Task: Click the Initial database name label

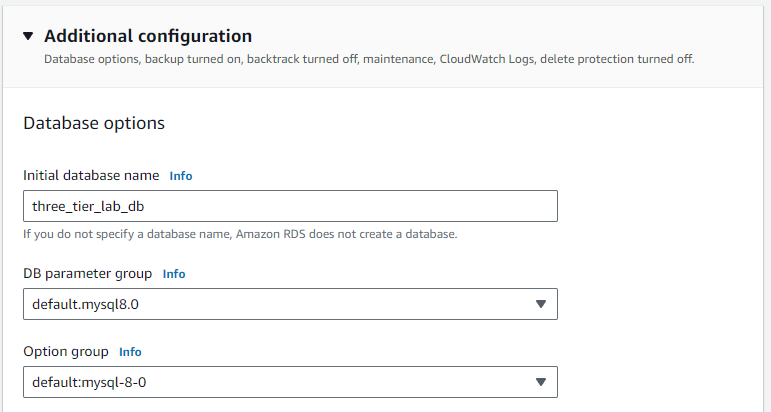Action: pyautogui.click(x=91, y=175)
